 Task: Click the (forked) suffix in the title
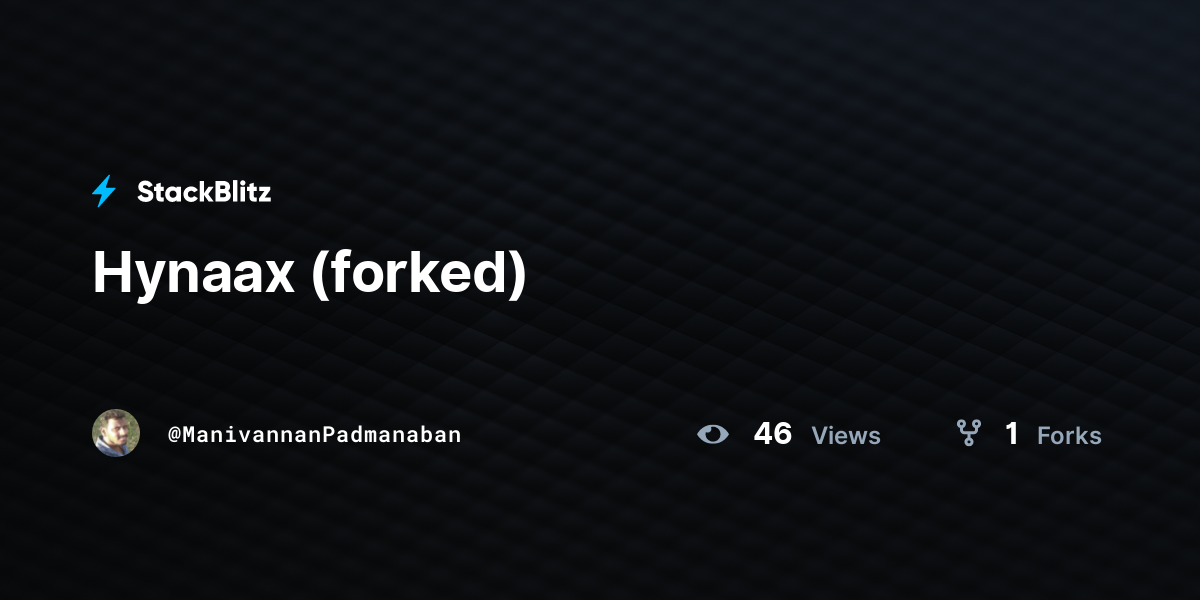tap(419, 272)
